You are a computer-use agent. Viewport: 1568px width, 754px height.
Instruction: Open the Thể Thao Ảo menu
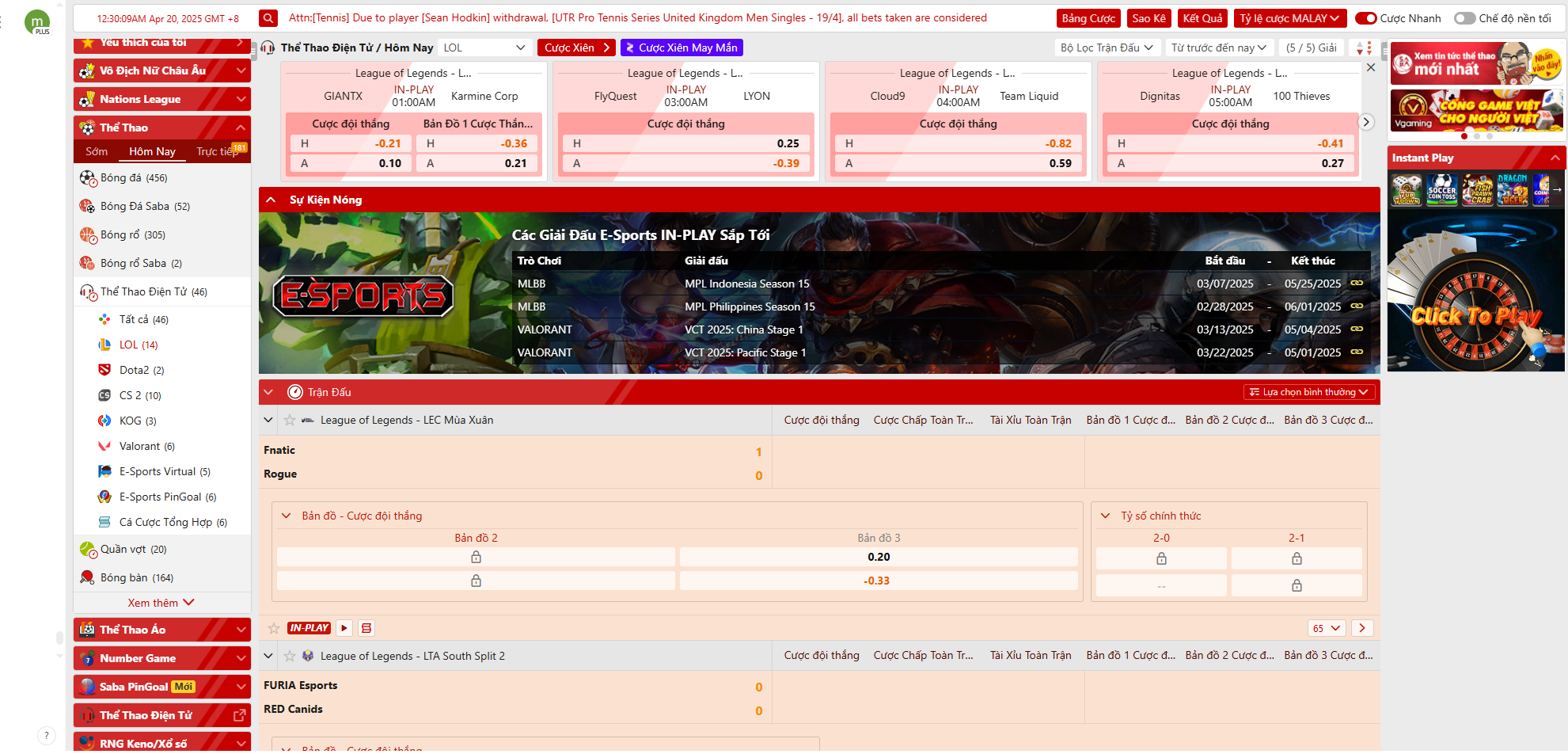(162, 630)
